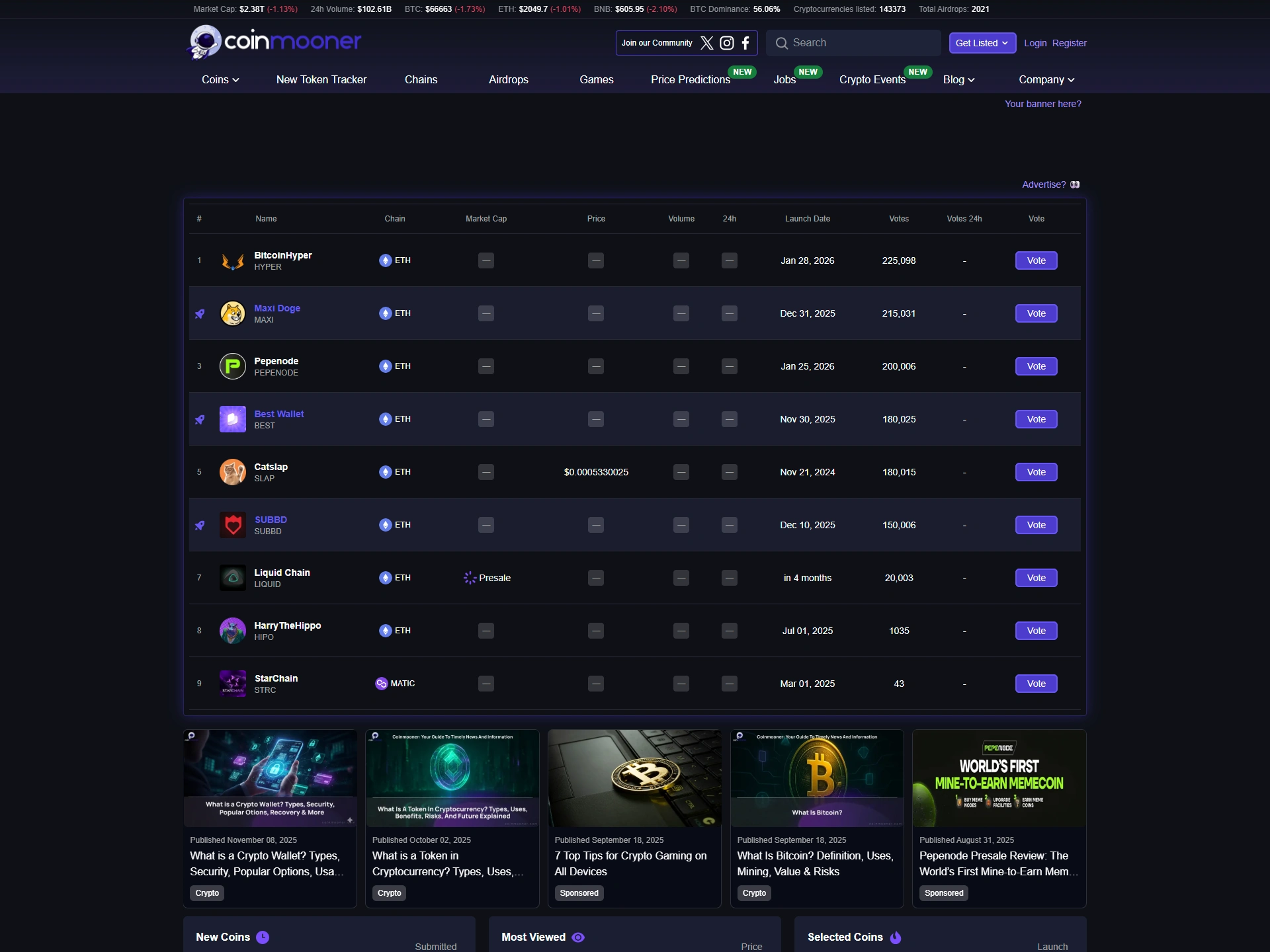Open the Register link
Image resolution: width=1270 pixels, height=952 pixels.
click(1070, 43)
